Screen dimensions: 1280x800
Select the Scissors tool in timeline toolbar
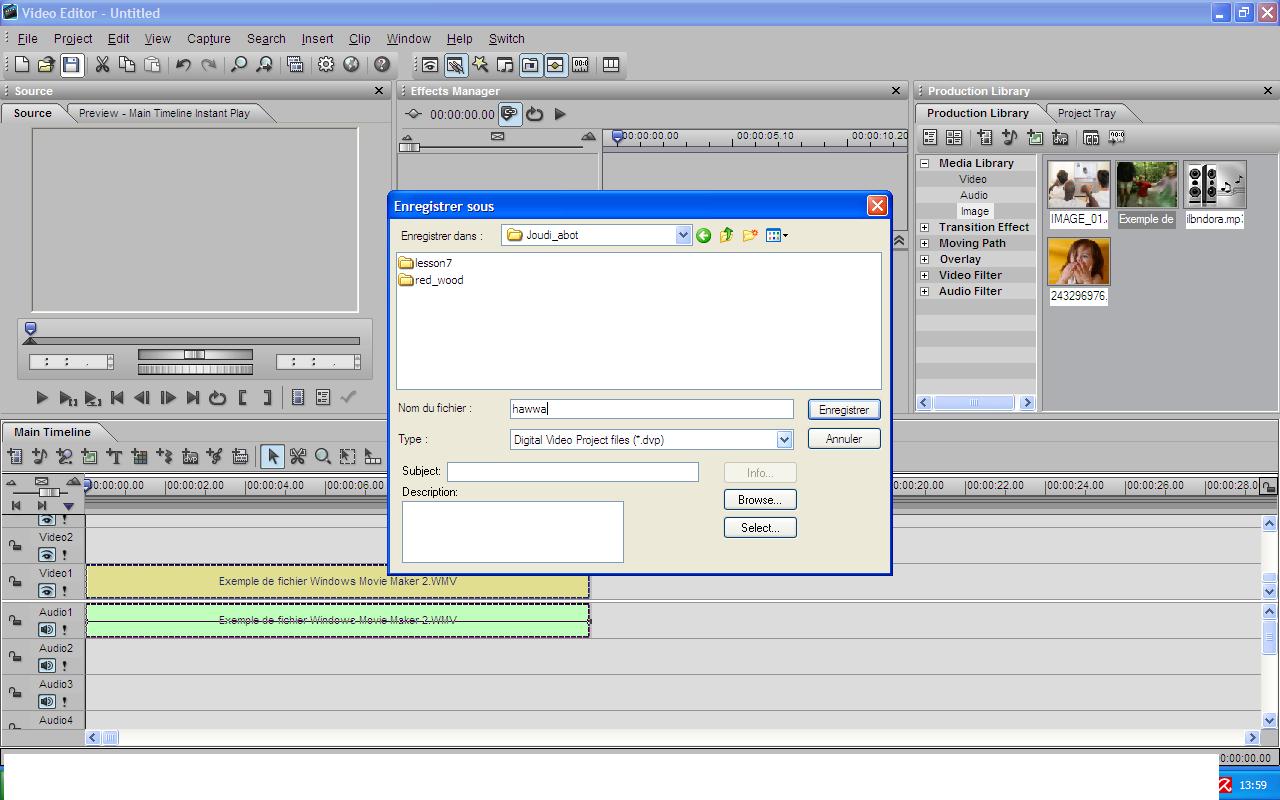(x=297, y=457)
